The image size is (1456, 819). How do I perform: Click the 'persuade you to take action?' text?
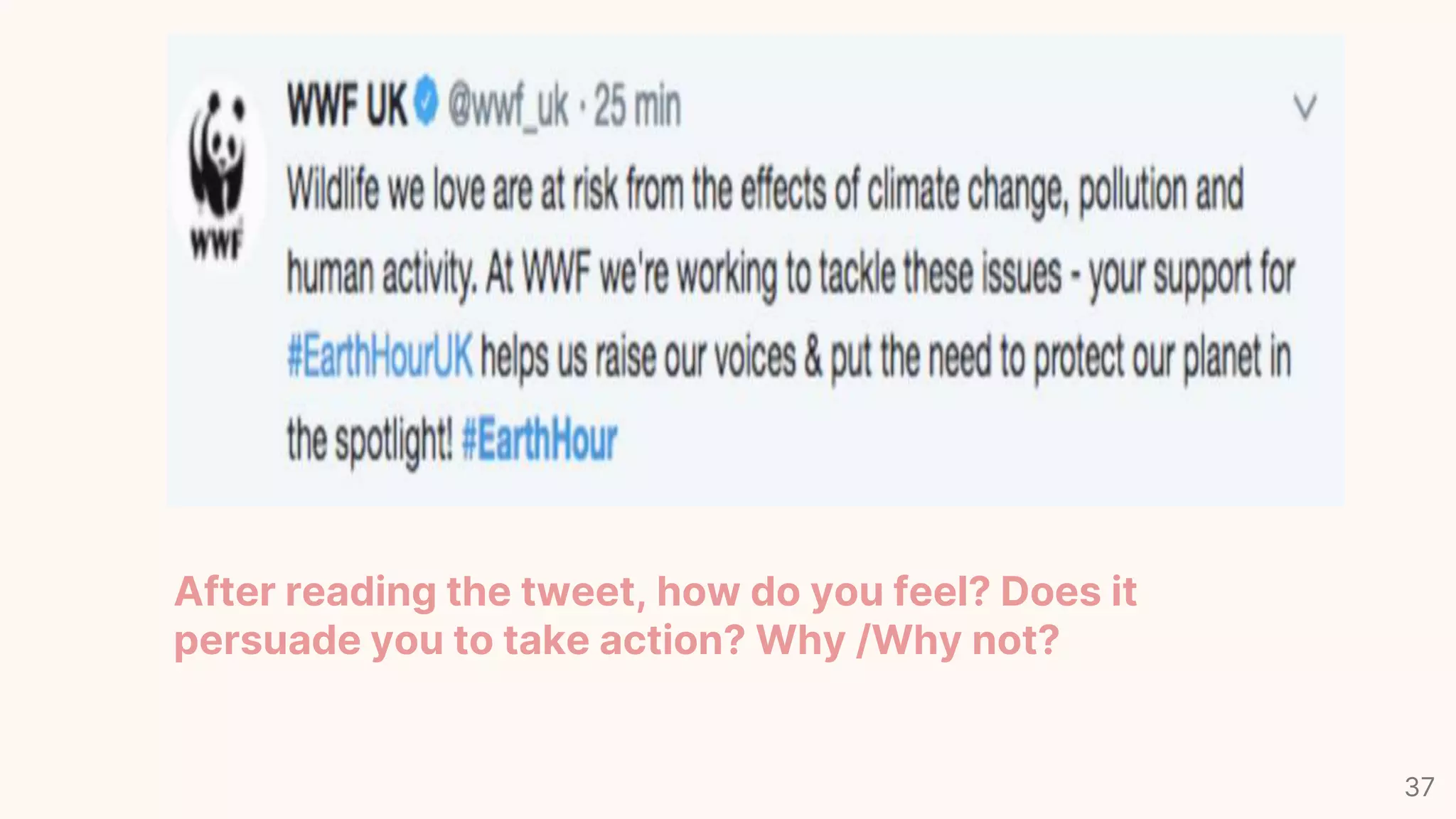pos(459,640)
